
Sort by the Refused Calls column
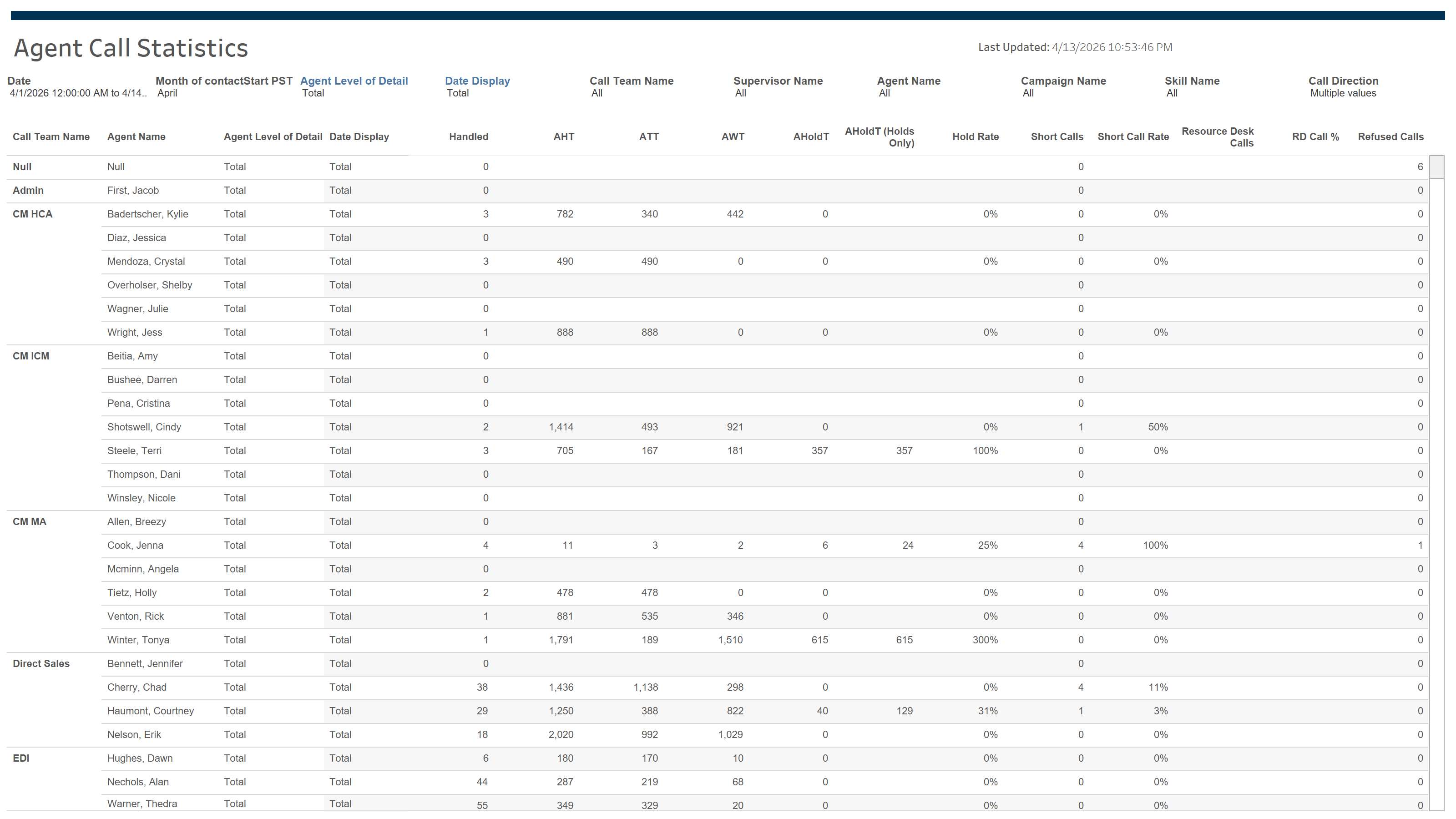[1391, 136]
